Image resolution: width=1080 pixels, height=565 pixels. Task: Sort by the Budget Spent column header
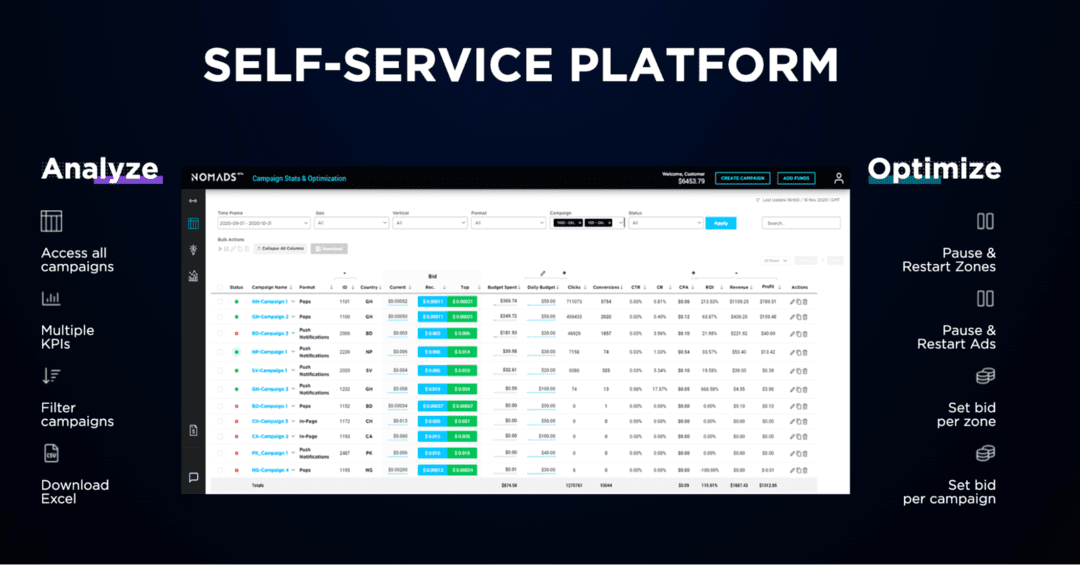(x=503, y=287)
